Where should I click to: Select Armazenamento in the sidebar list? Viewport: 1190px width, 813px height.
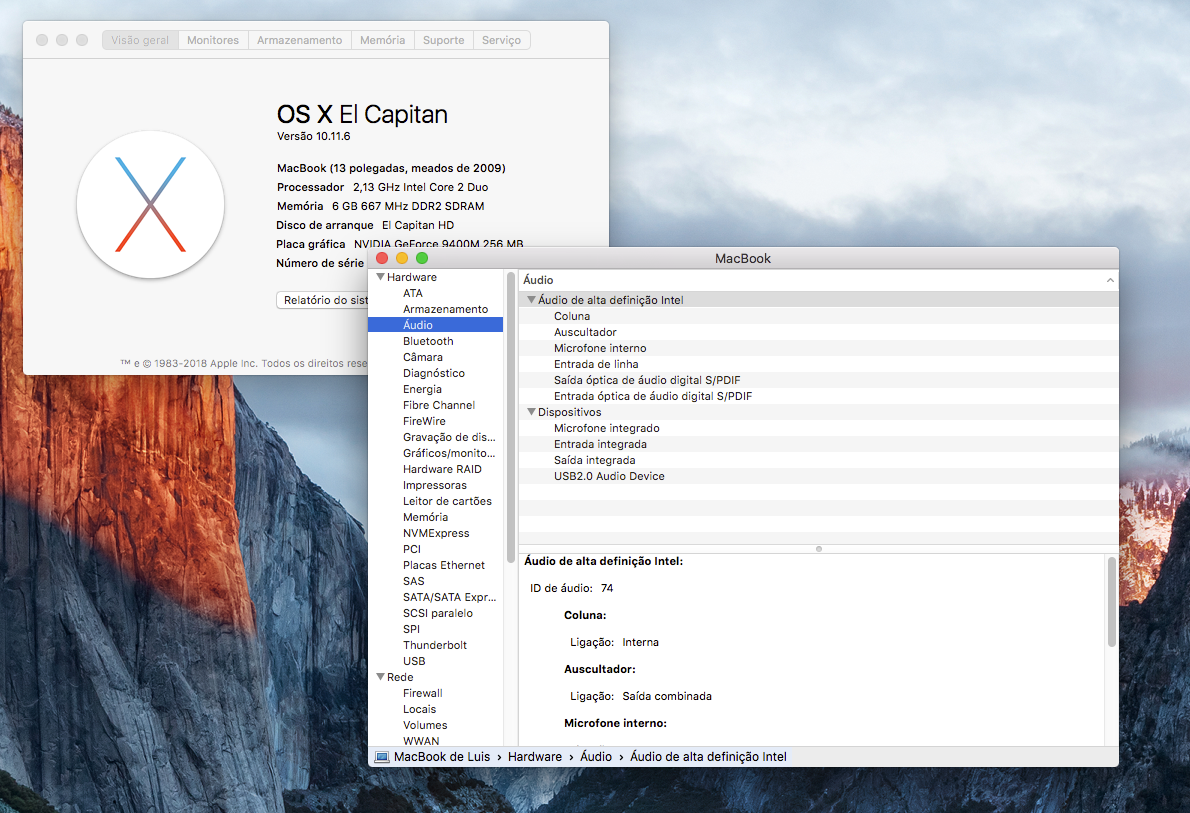pos(445,309)
